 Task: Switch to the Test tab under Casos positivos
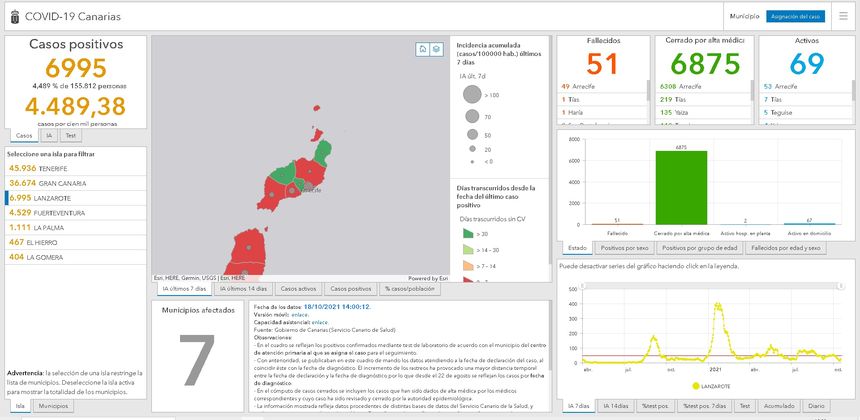pos(69,135)
